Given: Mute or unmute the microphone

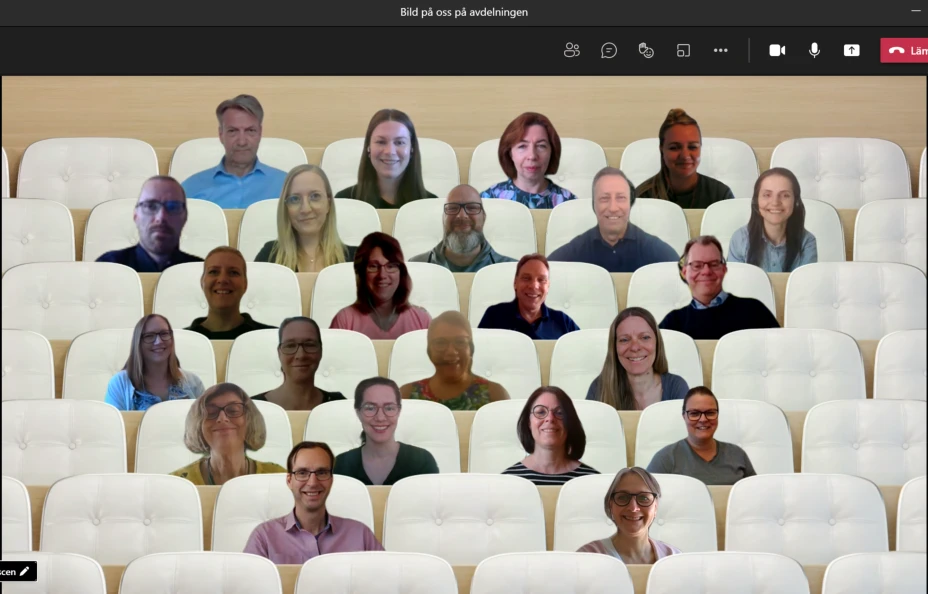Looking at the screenshot, I should pos(814,50).
